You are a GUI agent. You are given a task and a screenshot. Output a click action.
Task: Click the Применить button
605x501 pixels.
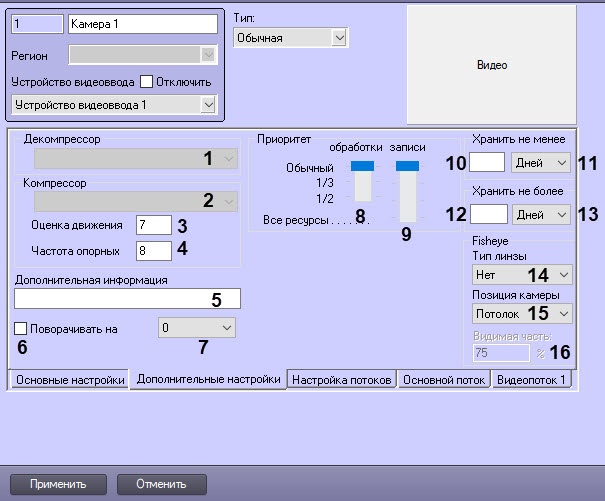coord(57,484)
